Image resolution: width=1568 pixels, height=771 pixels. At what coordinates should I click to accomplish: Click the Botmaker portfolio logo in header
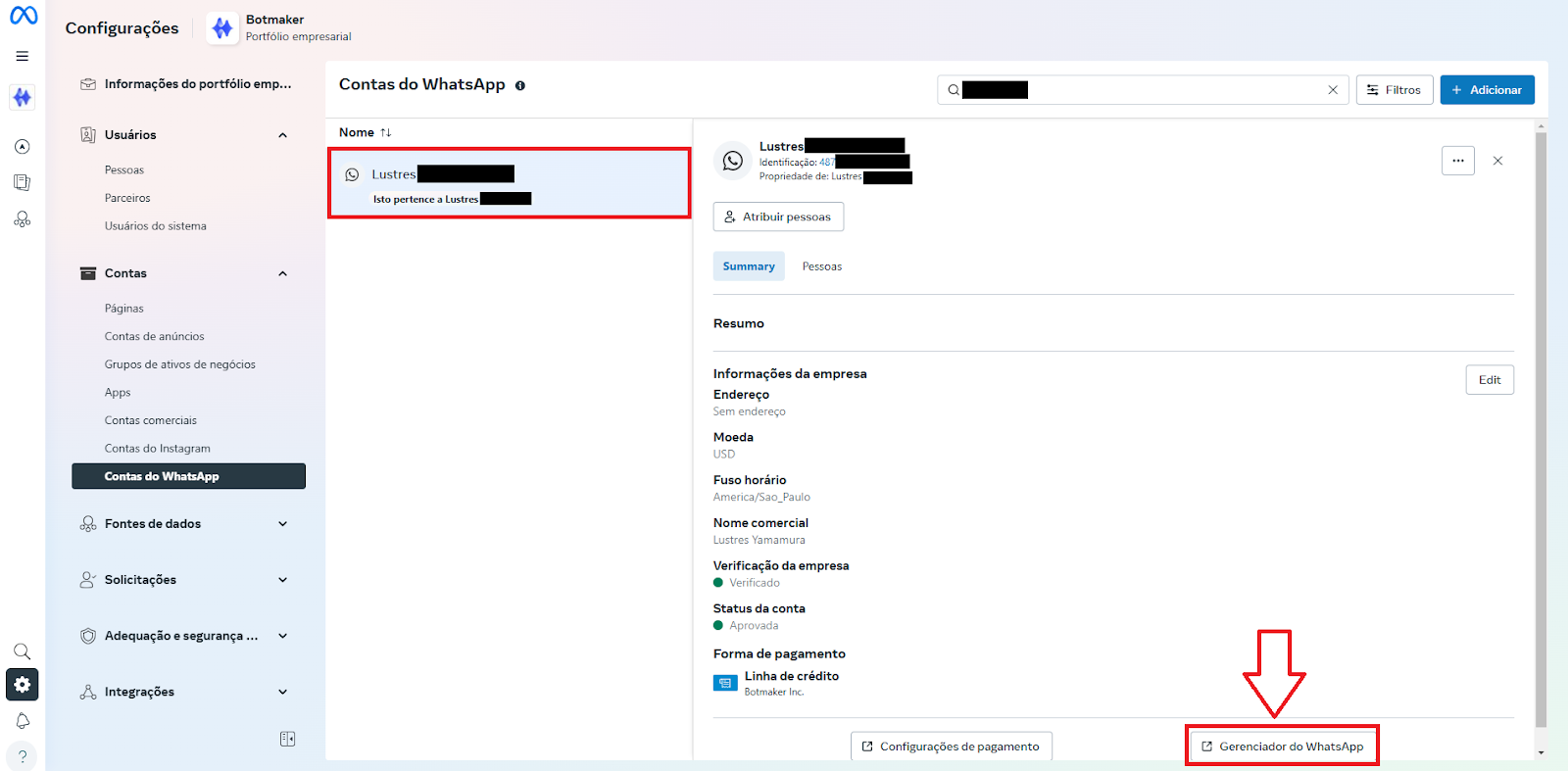tap(222, 28)
